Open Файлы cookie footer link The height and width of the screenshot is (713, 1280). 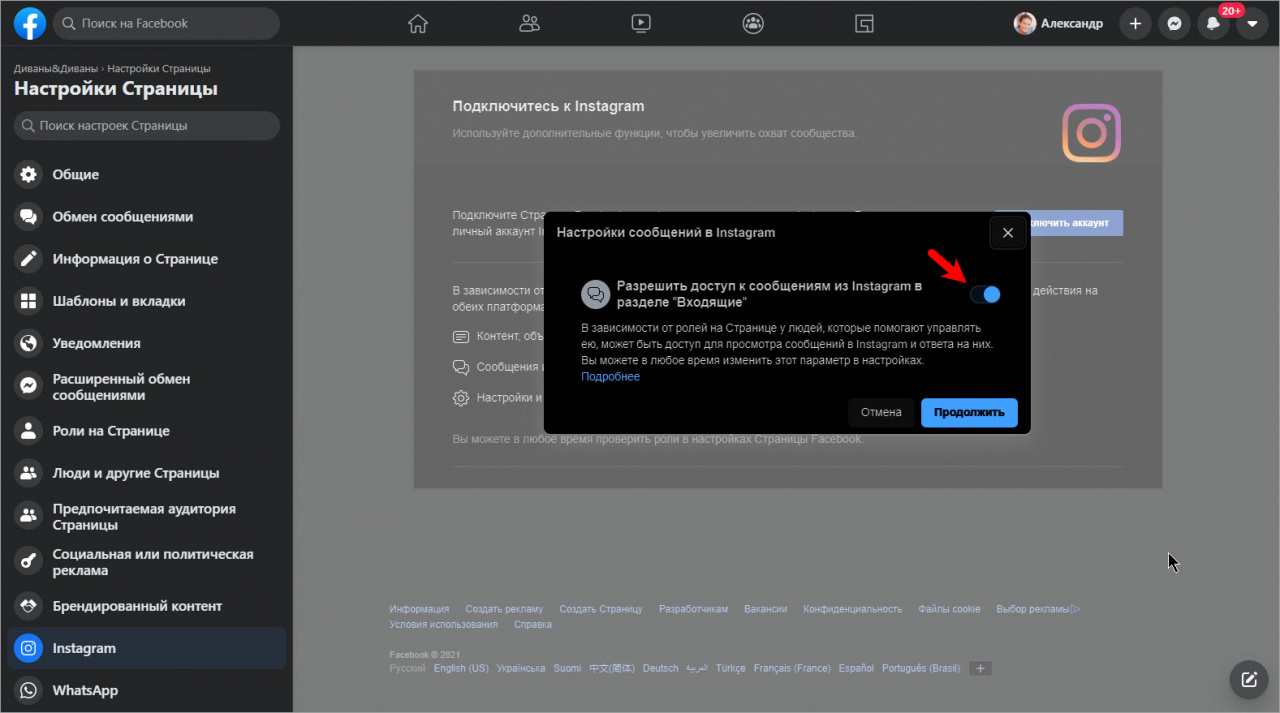pos(949,609)
